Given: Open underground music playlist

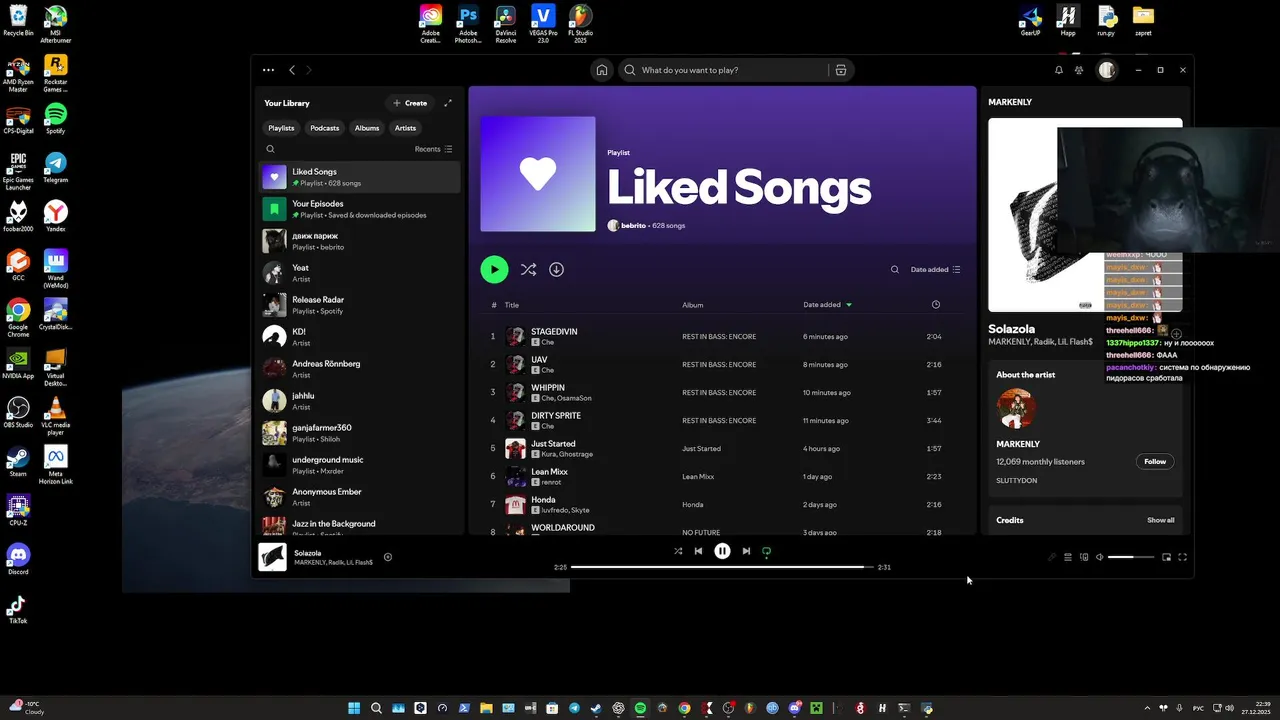Looking at the screenshot, I should tap(360, 465).
